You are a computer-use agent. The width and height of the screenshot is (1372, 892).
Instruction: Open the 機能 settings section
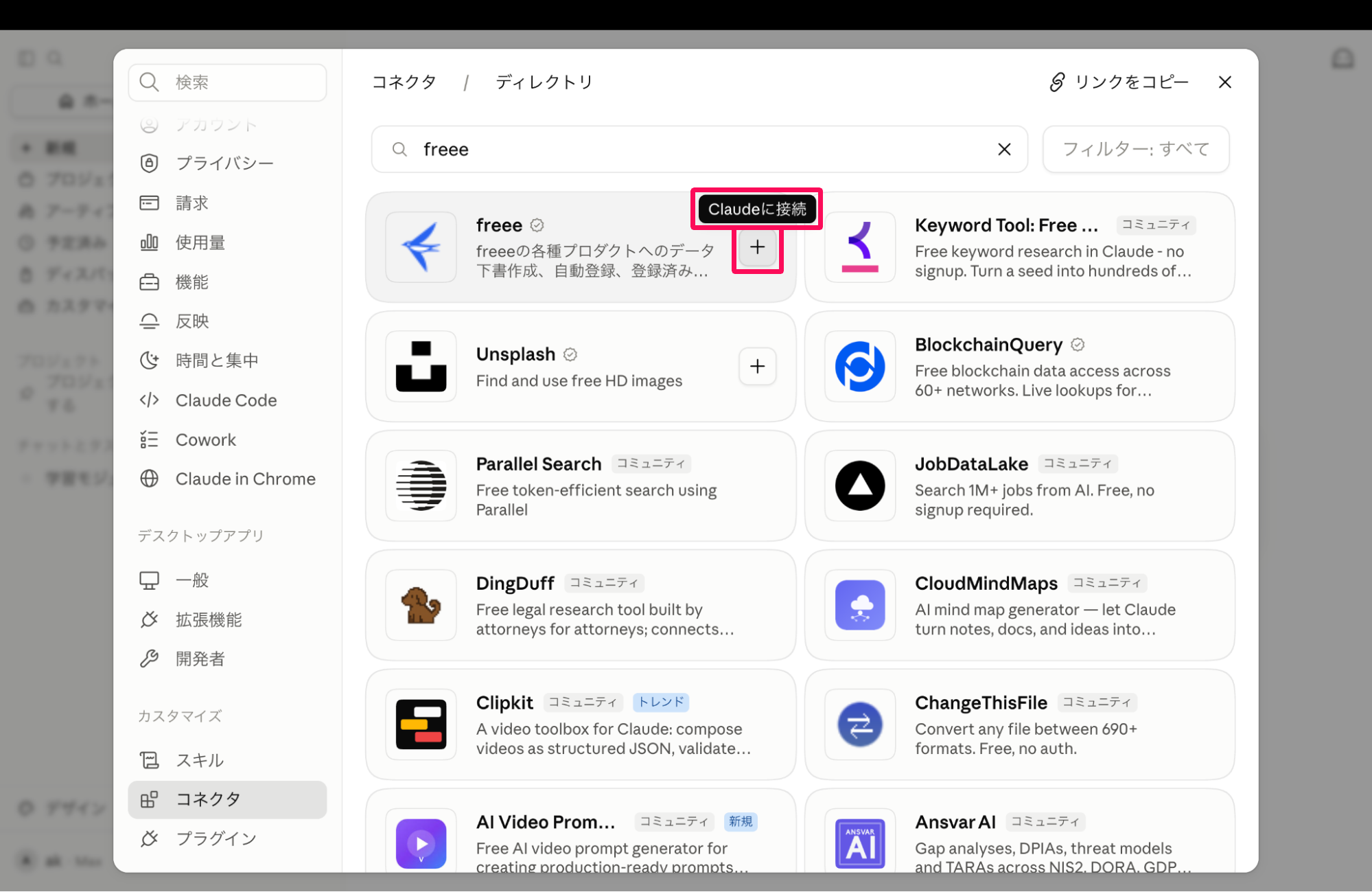(227, 282)
